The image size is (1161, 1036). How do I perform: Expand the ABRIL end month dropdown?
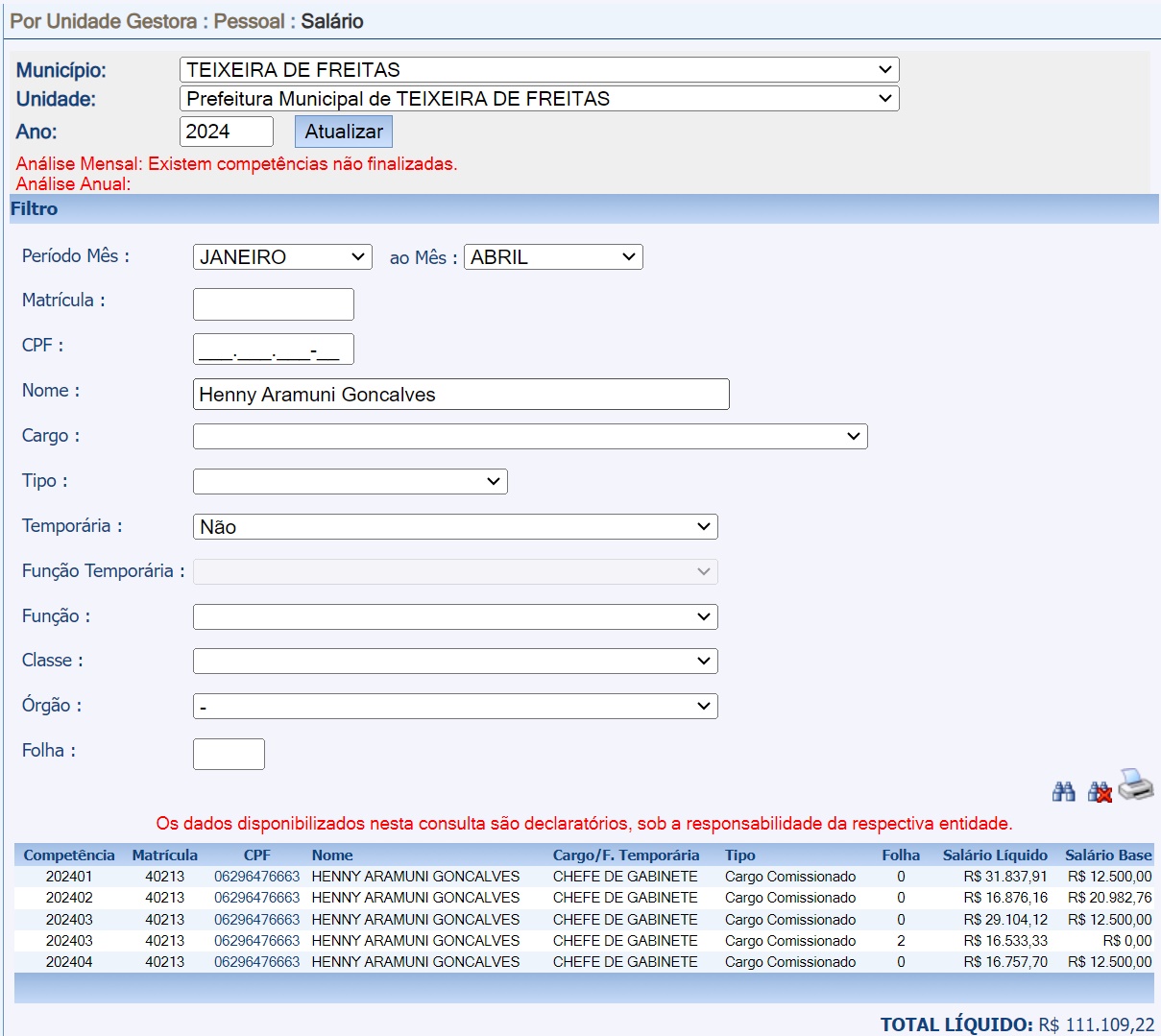click(x=553, y=257)
